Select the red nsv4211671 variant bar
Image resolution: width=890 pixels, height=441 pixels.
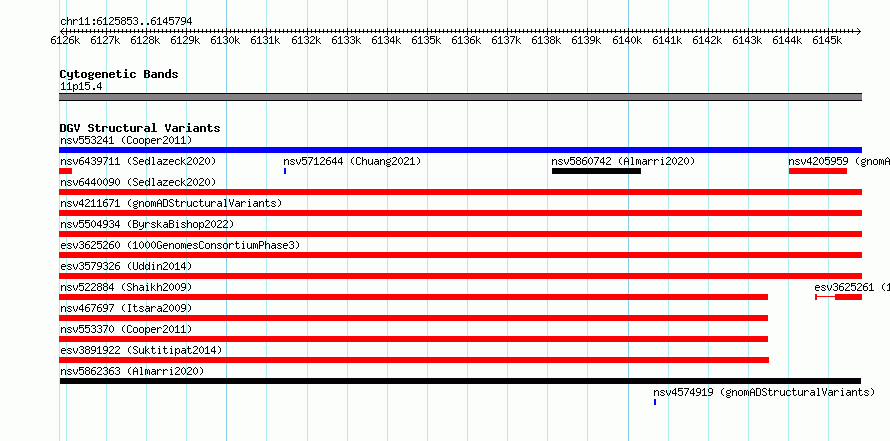460,213
